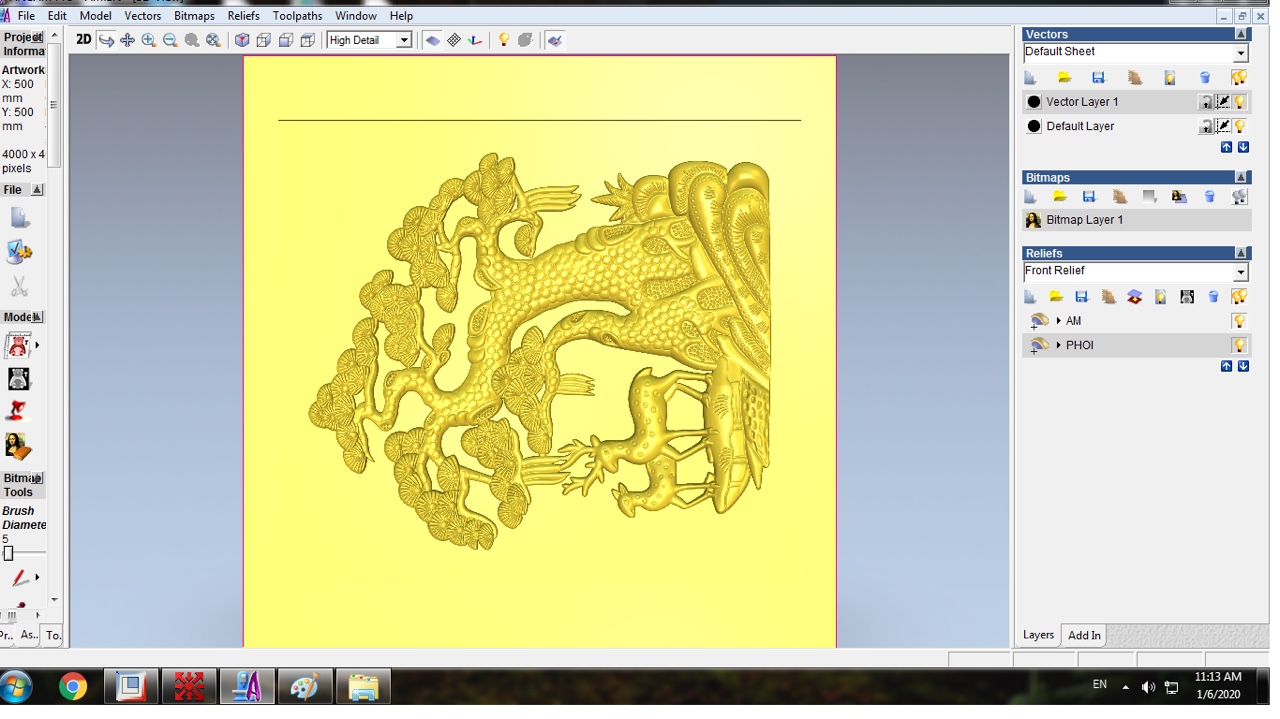The height and width of the screenshot is (719, 1280).
Task: Move vector layer down arrow
Action: click(x=1243, y=147)
